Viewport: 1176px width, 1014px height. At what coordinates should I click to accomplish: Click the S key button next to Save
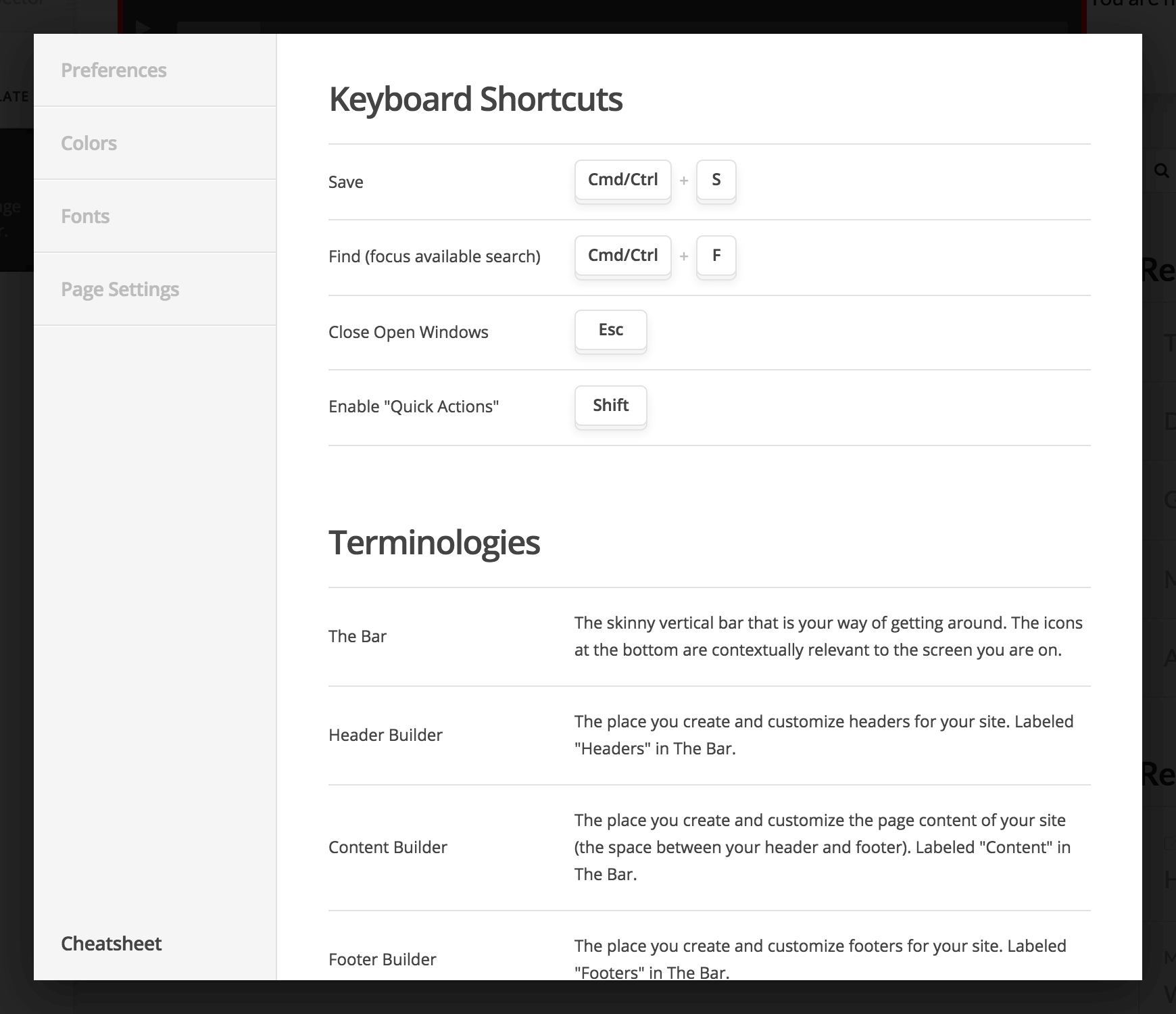[716, 180]
